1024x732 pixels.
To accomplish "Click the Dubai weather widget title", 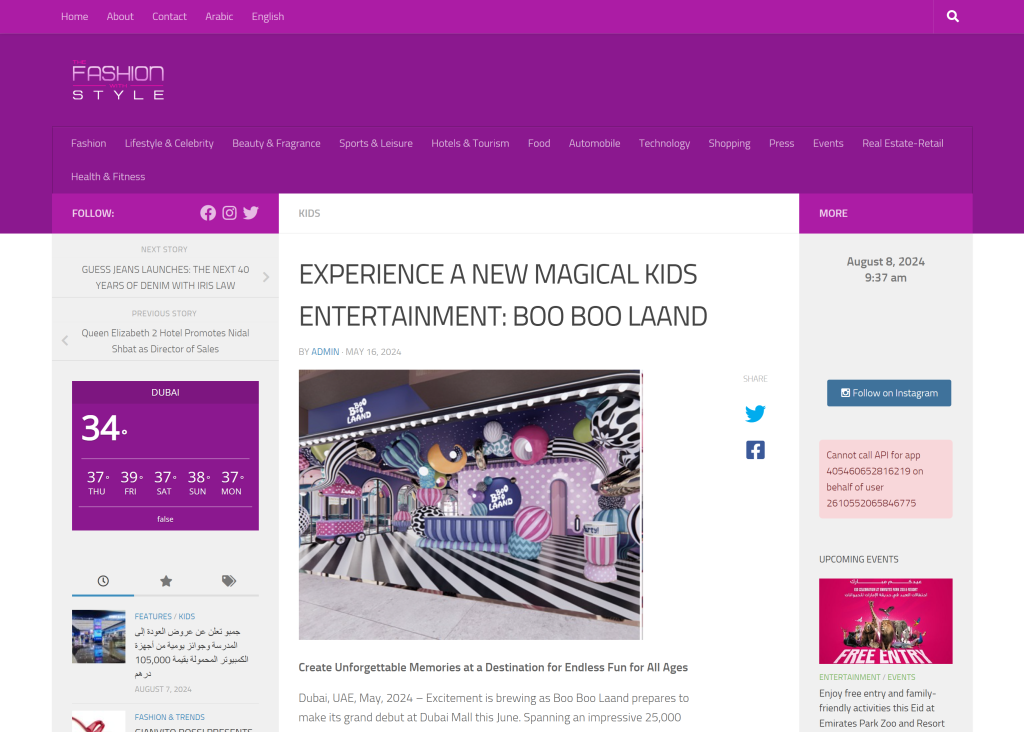I will pyautogui.click(x=165, y=392).
